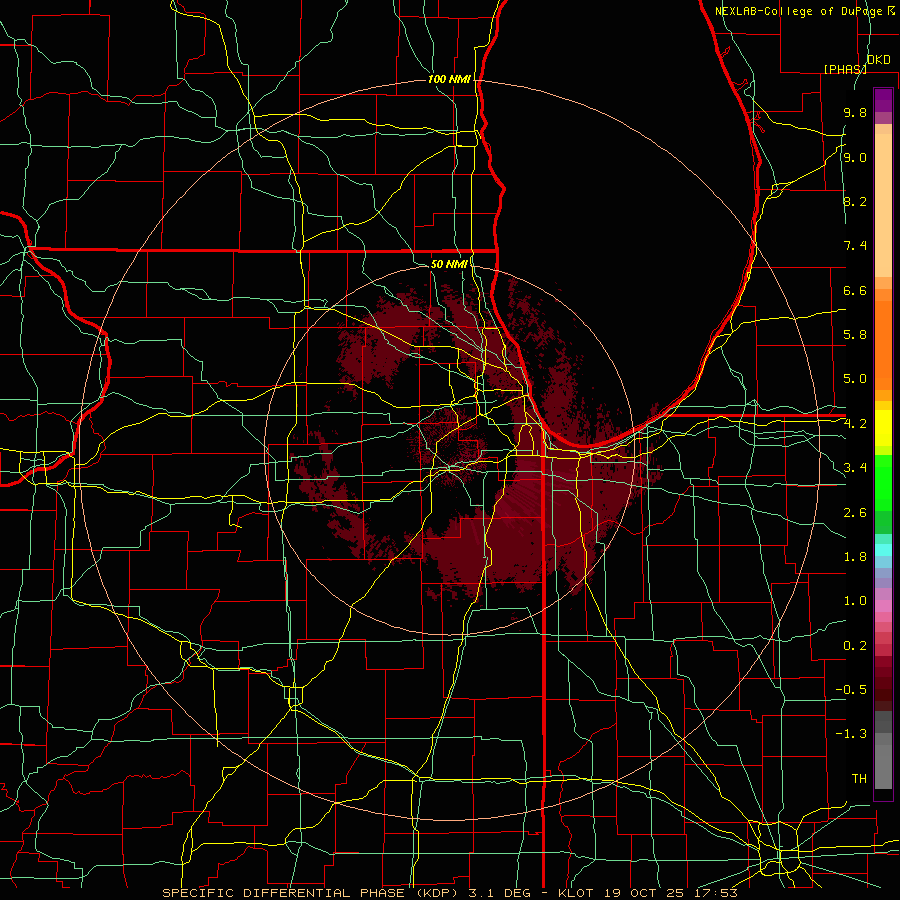Select the 5.8 scale label
The height and width of the screenshot is (900, 900).
coord(855,335)
